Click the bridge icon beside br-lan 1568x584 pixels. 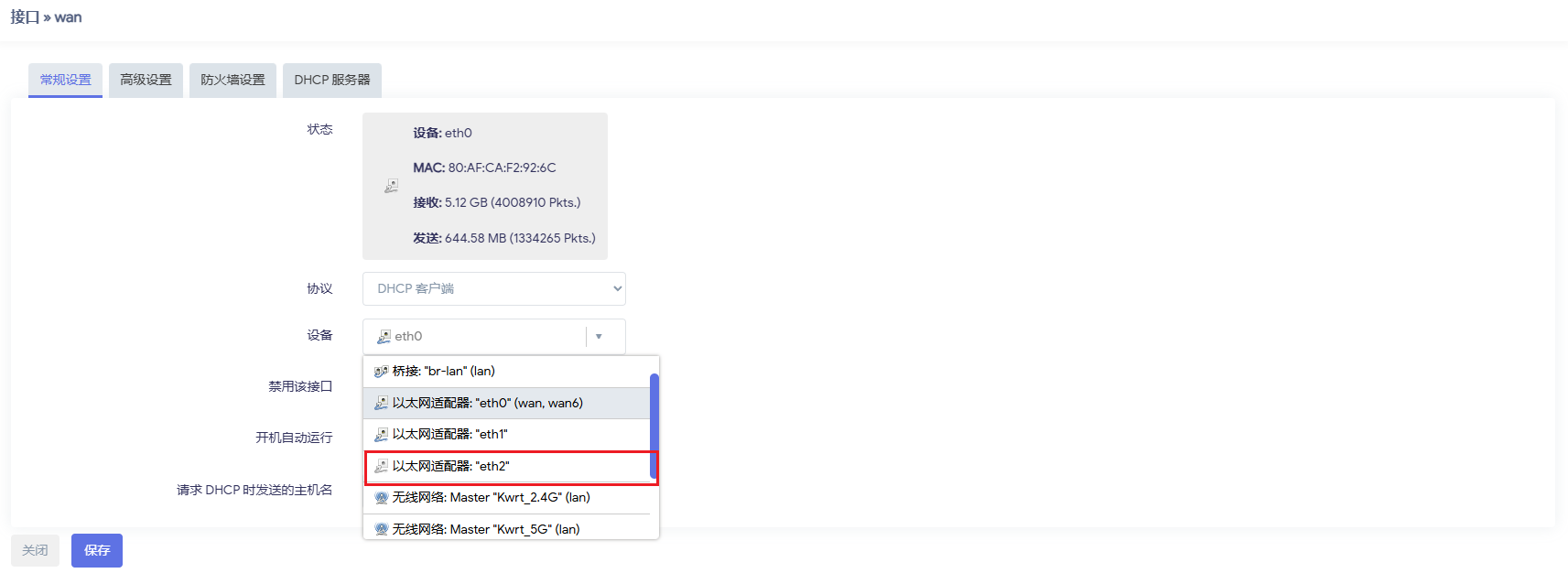pyautogui.click(x=381, y=372)
